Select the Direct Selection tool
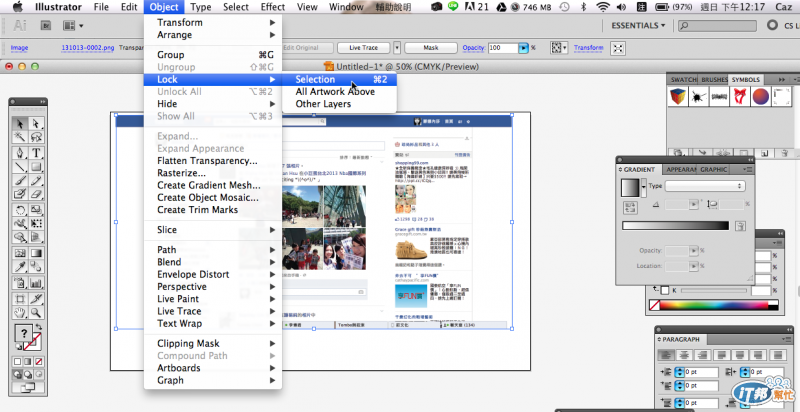 (36, 123)
